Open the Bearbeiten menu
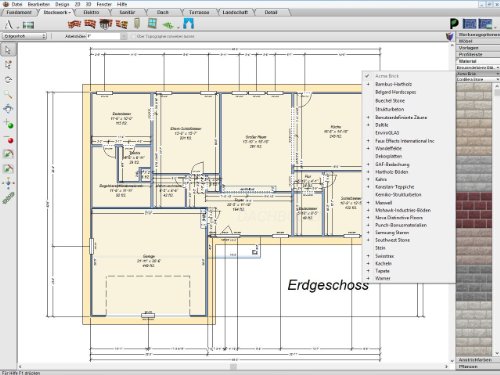500x375 pixels. coord(39,4)
